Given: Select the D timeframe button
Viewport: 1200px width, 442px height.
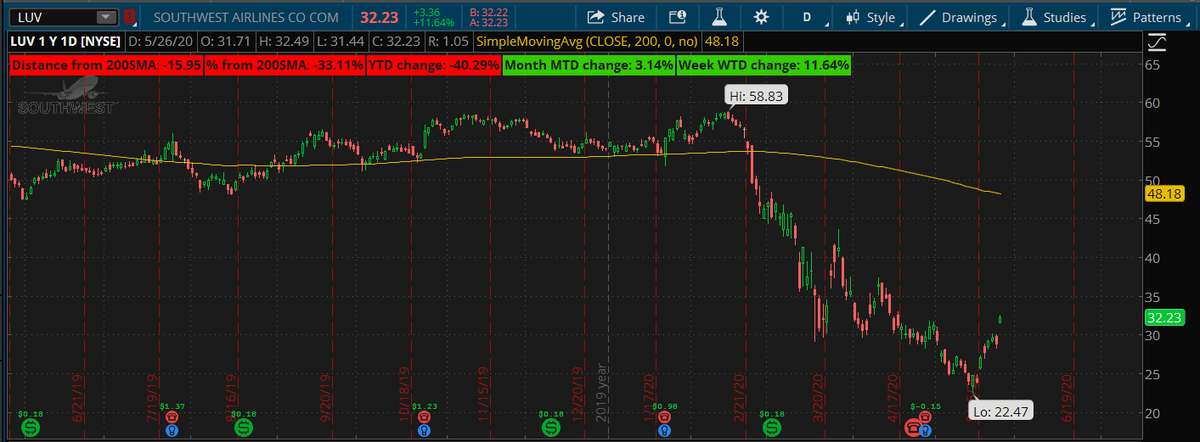Looking at the screenshot, I should tap(807, 17).
